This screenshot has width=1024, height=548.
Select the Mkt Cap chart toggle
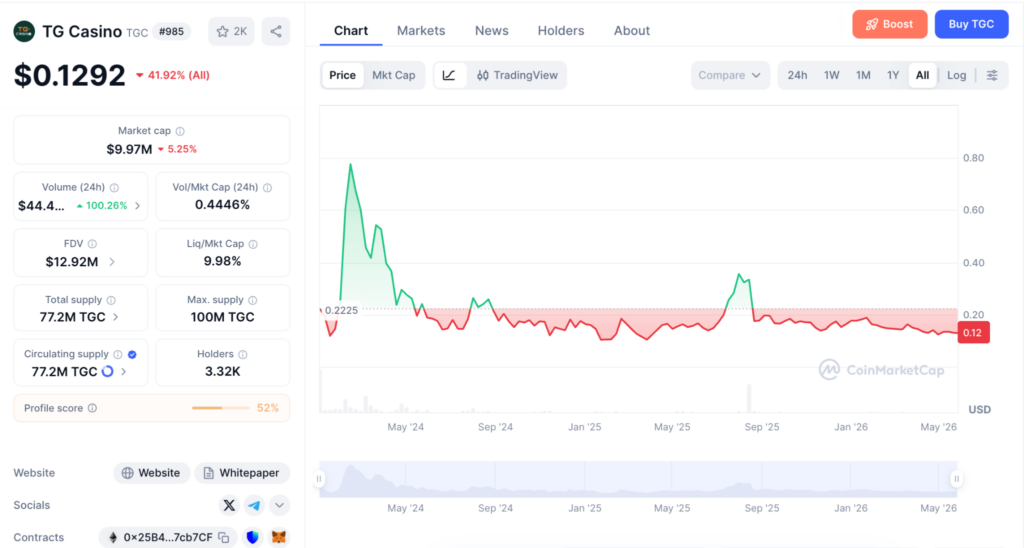(394, 75)
